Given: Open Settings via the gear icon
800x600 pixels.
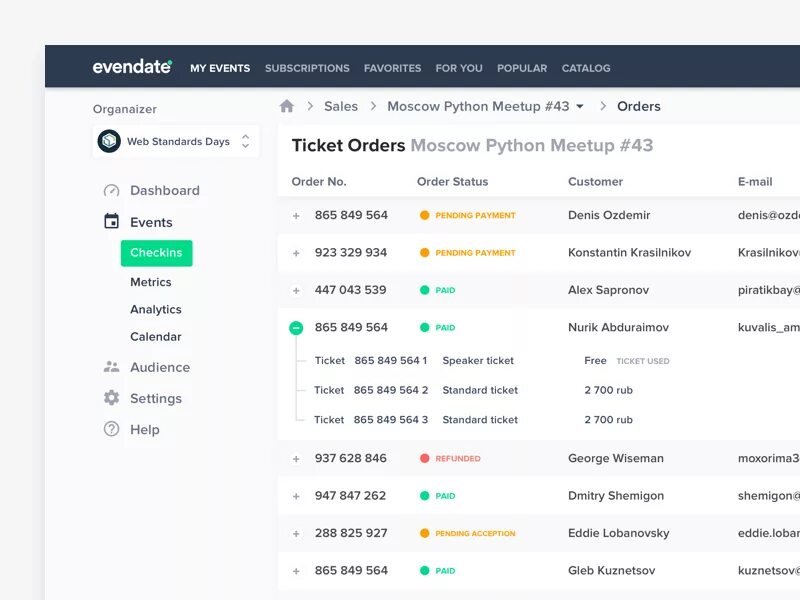Looking at the screenshot, I should click(x=110, y=398).
